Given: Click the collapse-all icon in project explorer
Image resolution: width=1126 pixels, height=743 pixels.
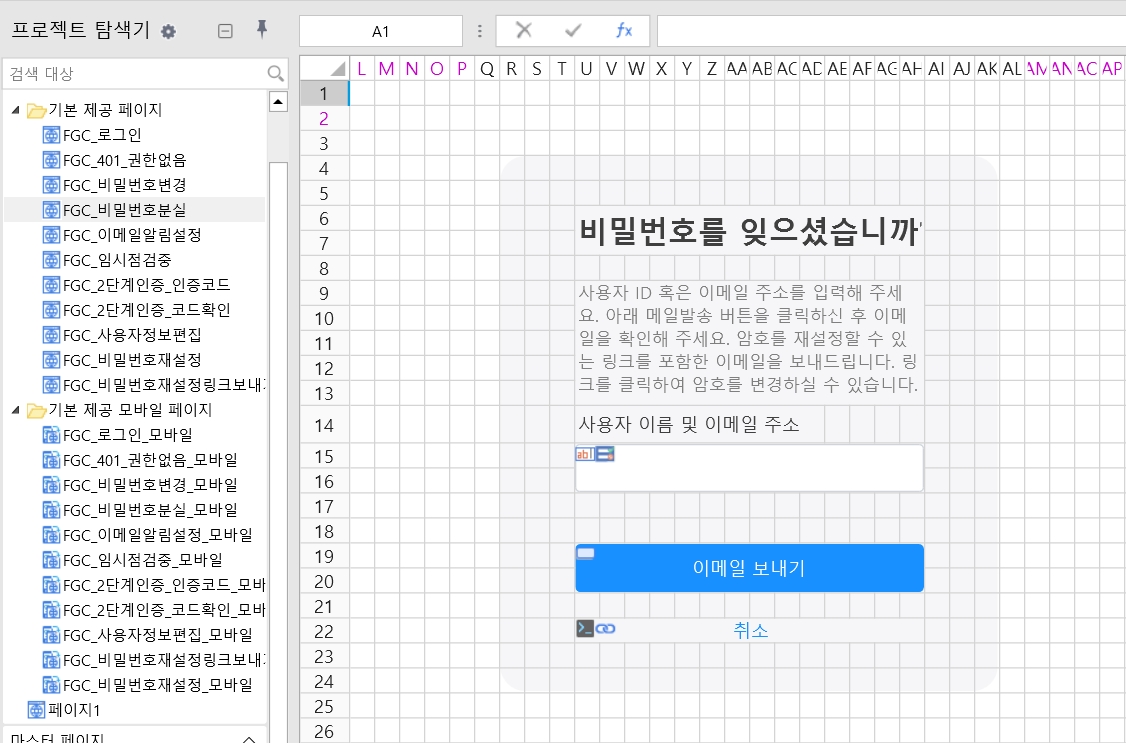Looking at the screenshot, I should (225, 31).
